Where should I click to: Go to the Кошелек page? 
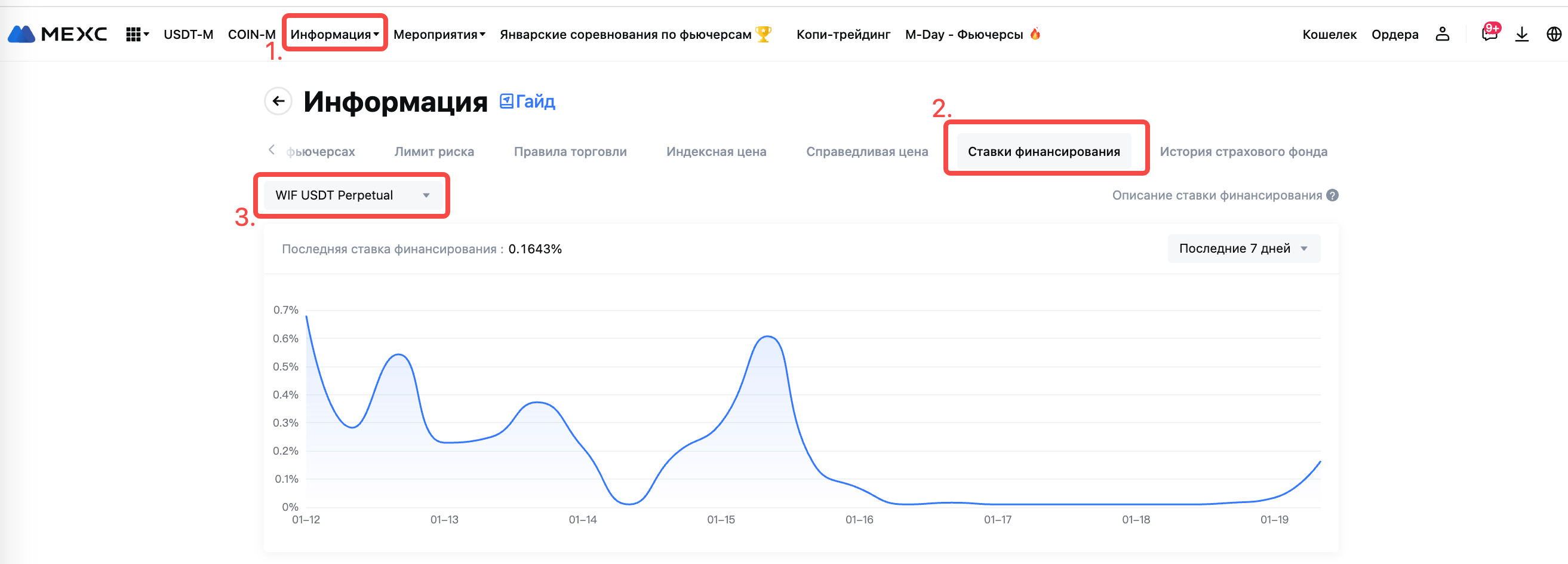(x=1329, y=34)
